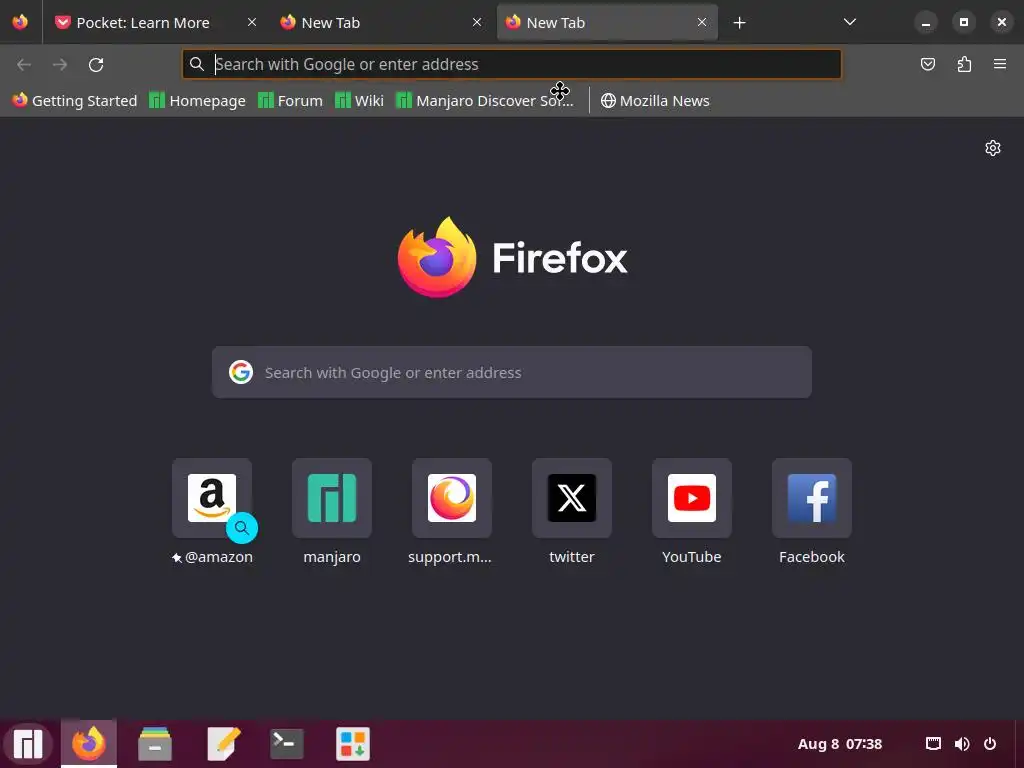Close the currently active New Tab

pyautogui.click(x=702, y=22)
